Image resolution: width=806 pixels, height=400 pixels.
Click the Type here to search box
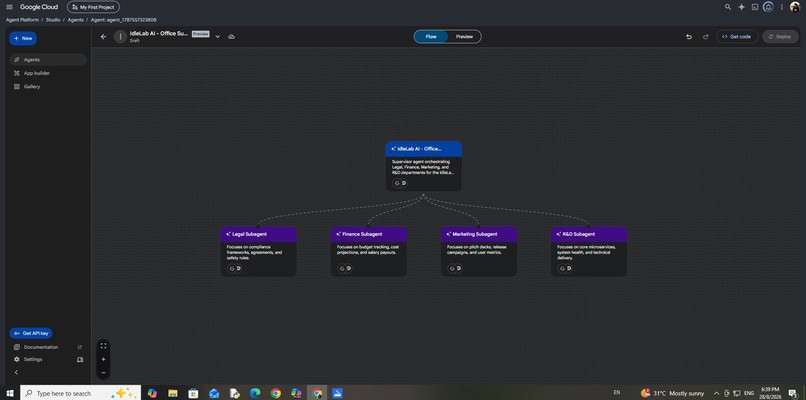(80, 393)
